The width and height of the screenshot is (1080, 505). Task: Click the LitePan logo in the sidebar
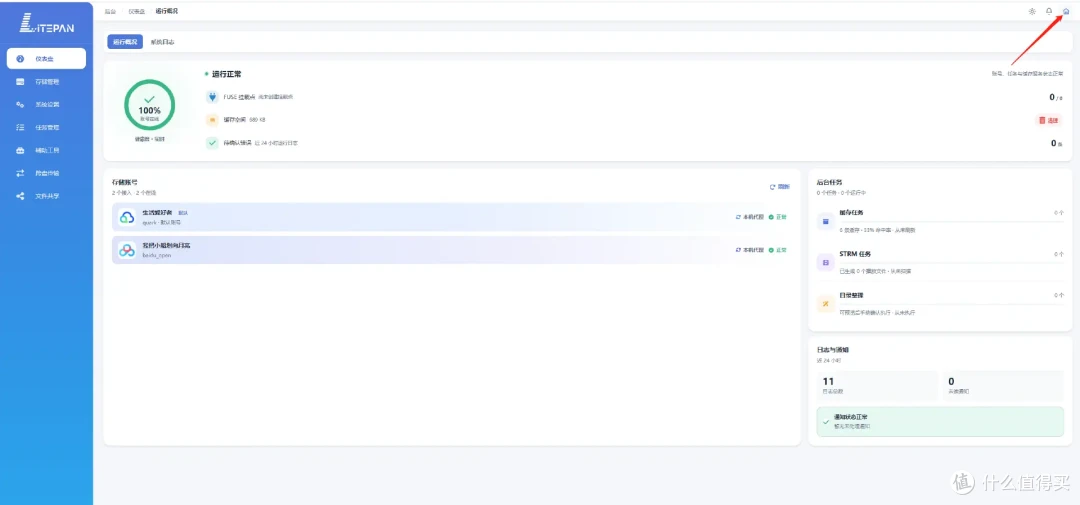pos(46,24)
